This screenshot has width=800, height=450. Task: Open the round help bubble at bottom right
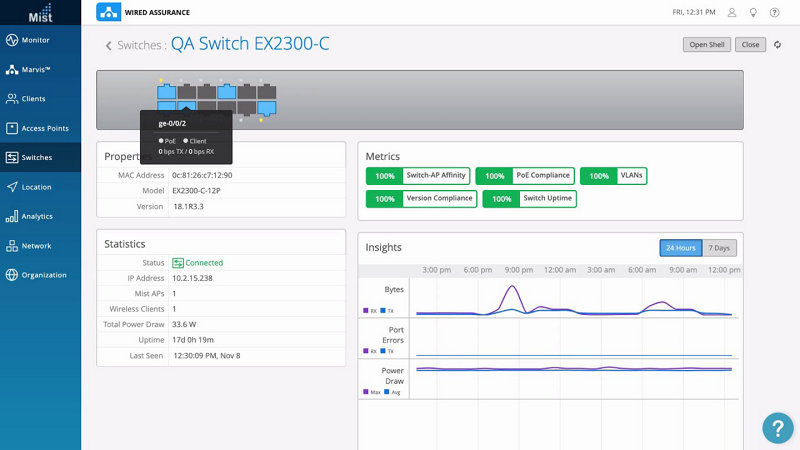click(778, 428)
